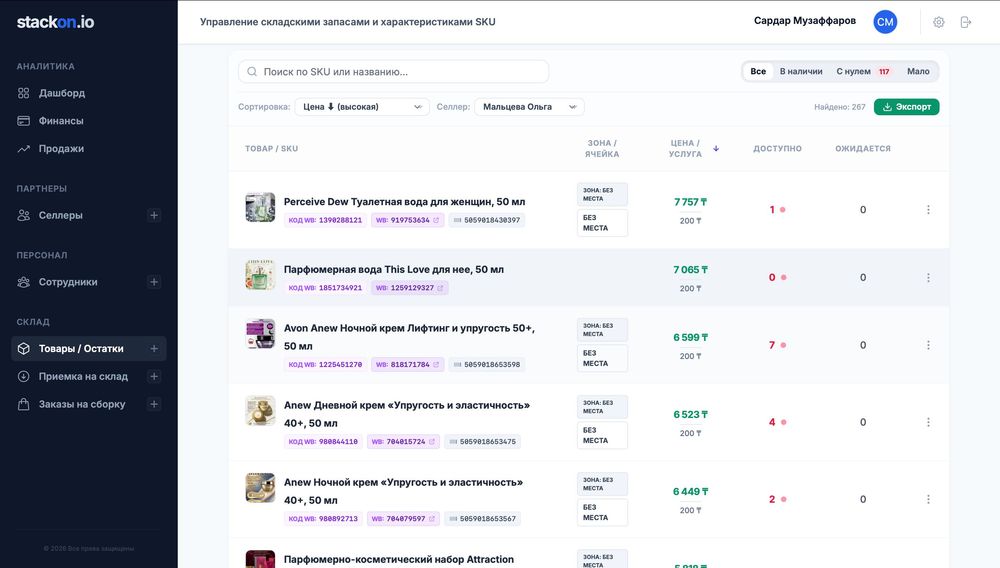The height and width of the screenshot is (568, 1000).
Task: Click price 6 599 ₸
Action: [690, 337]
